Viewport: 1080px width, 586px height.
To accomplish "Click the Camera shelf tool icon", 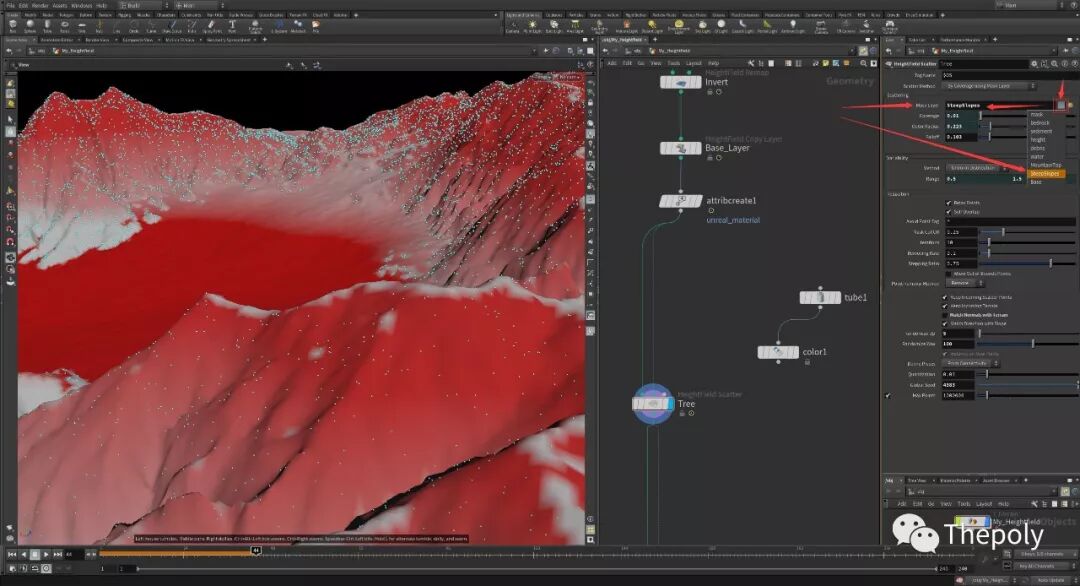I will 513,27.
